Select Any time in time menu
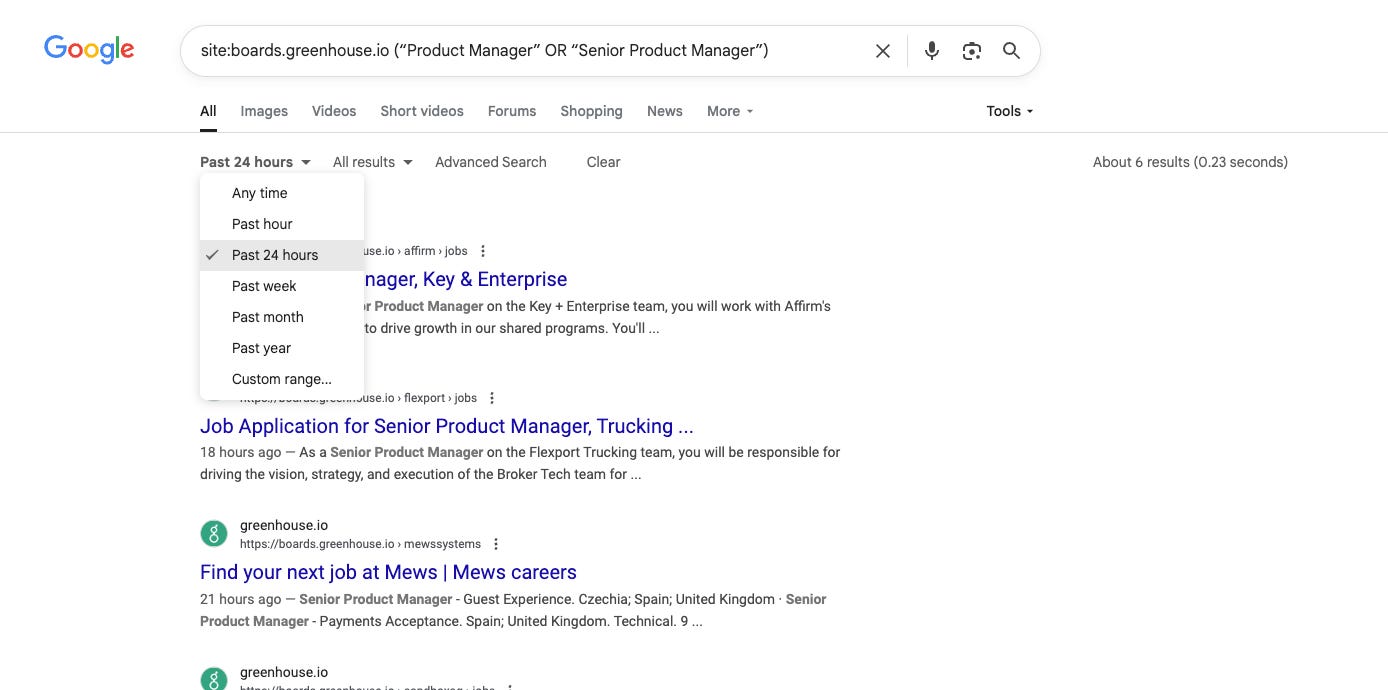 [x=282, y=193]
